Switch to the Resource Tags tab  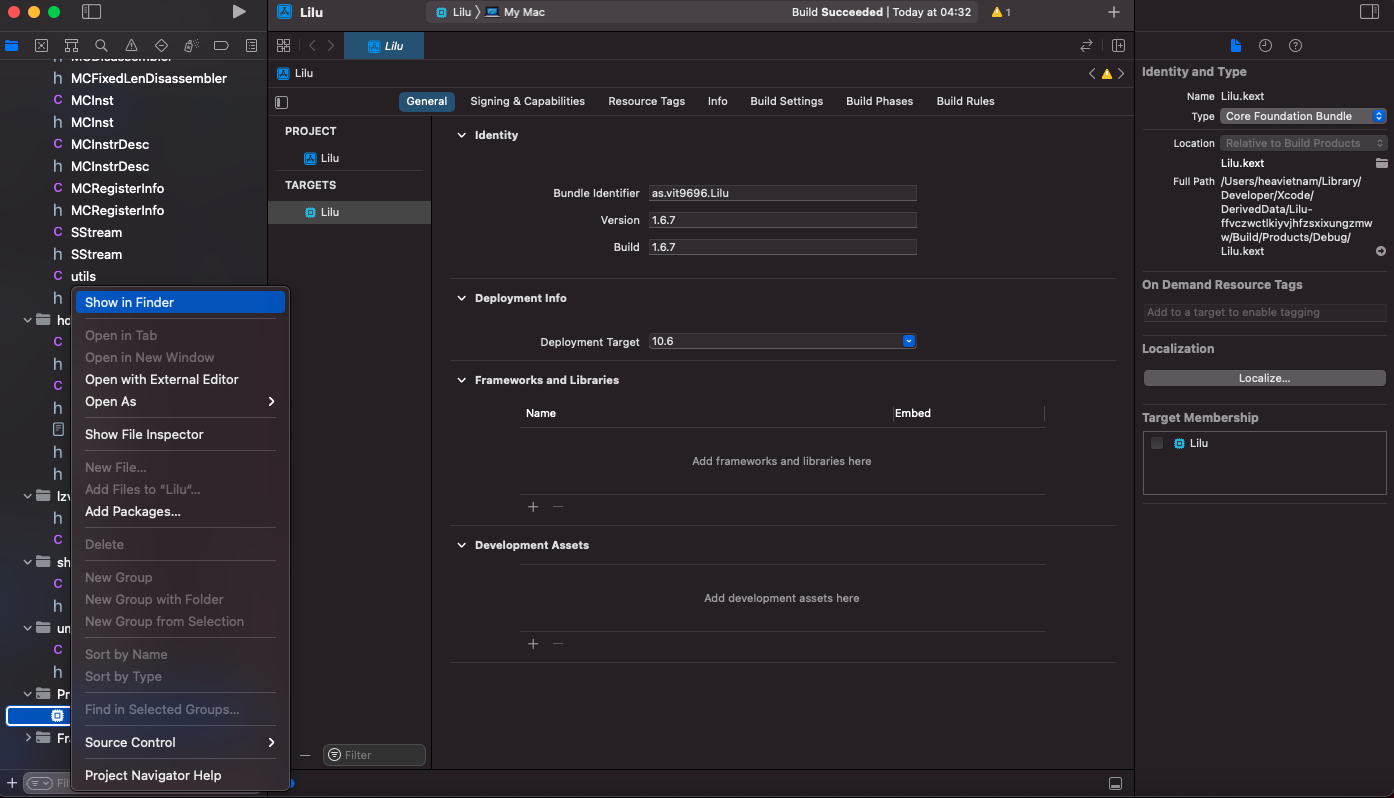[x=646, y=101]
